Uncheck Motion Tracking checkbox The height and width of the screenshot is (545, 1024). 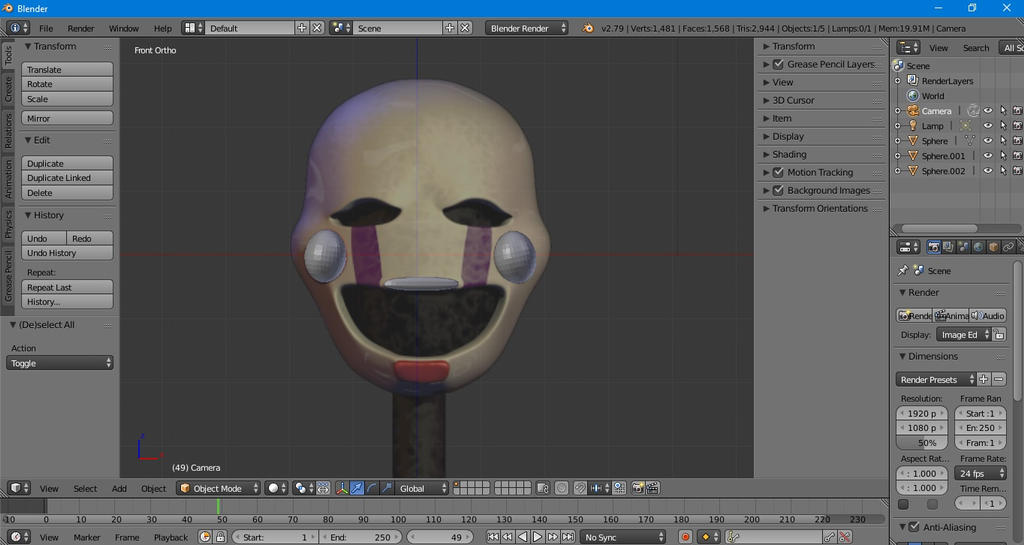tap(778, 172)
